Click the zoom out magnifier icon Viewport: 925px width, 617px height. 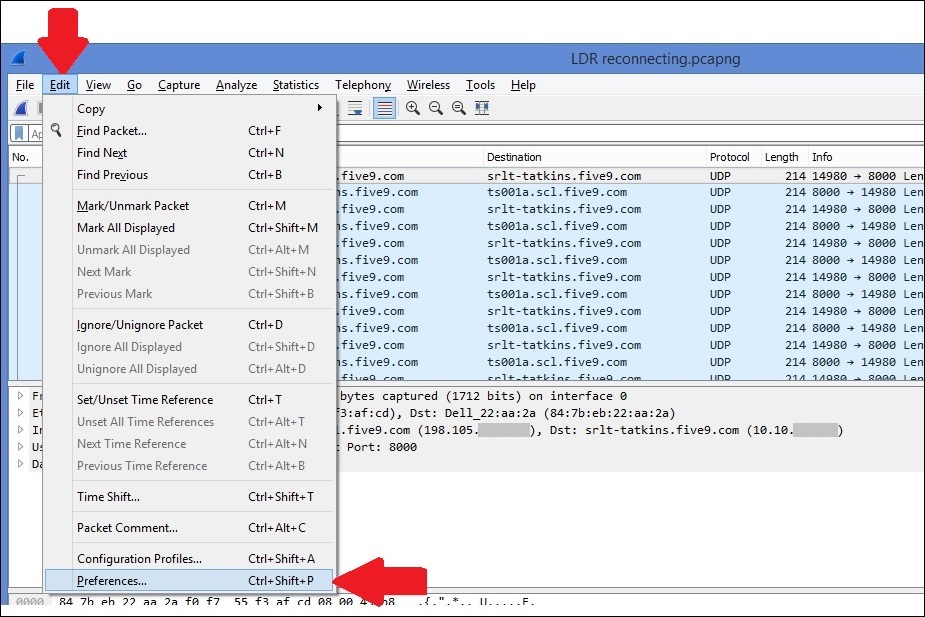click(435, 108)
